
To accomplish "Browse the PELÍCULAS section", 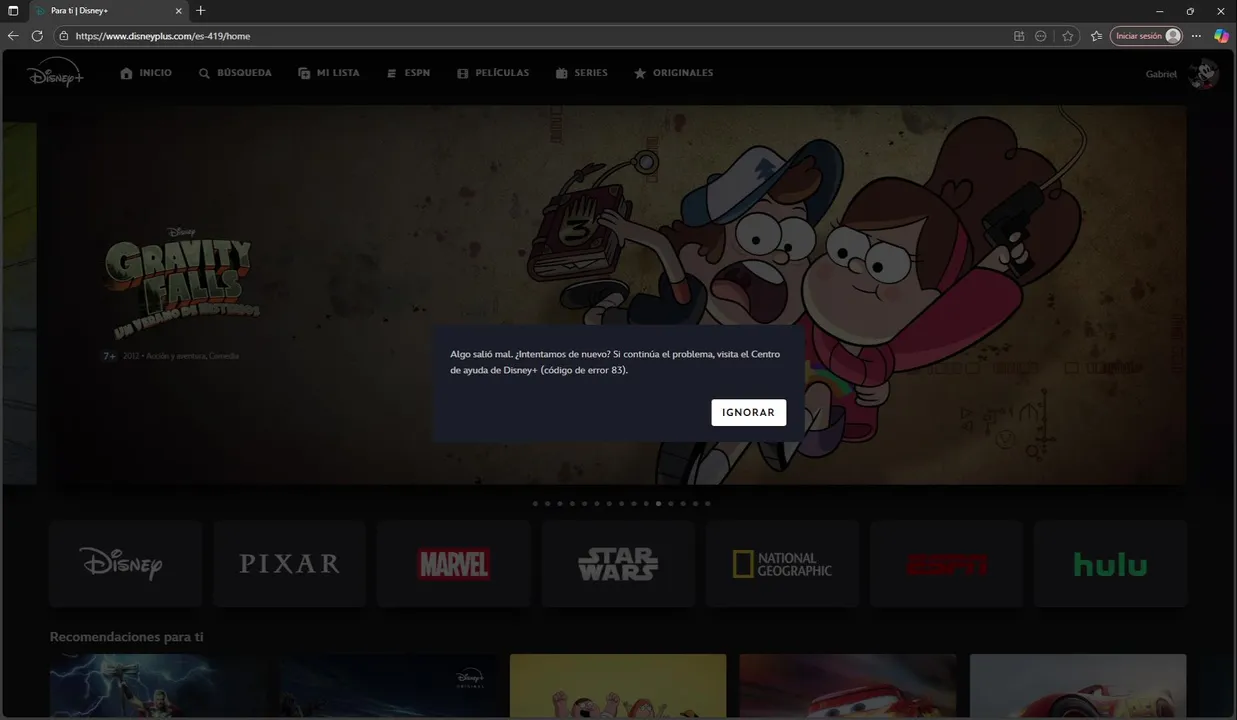I will (493, 73).
